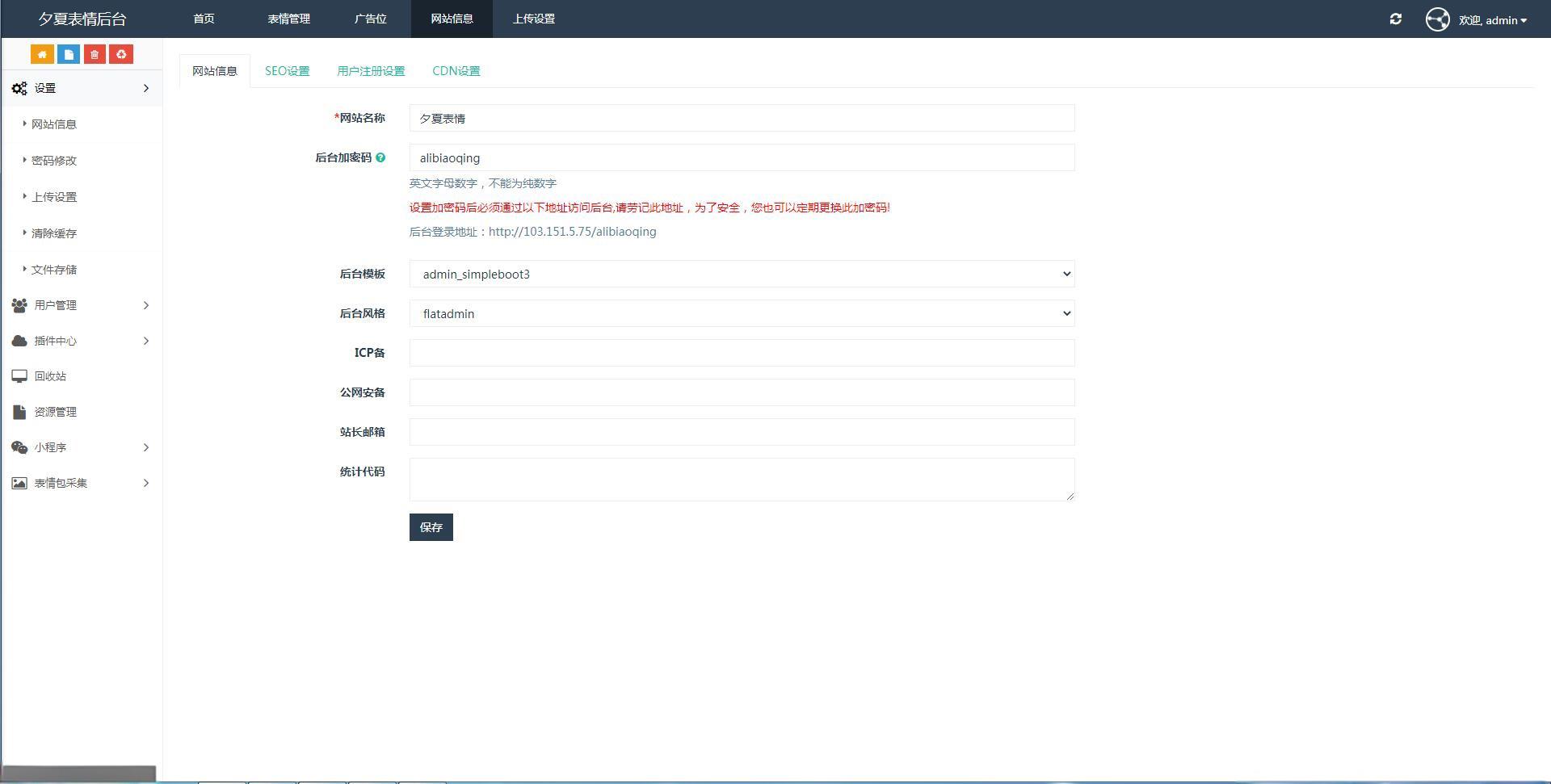Click the red recycle shortcut icon
Screen dimensions: 1551x784
pyautogui.click(x=121, y=54)
